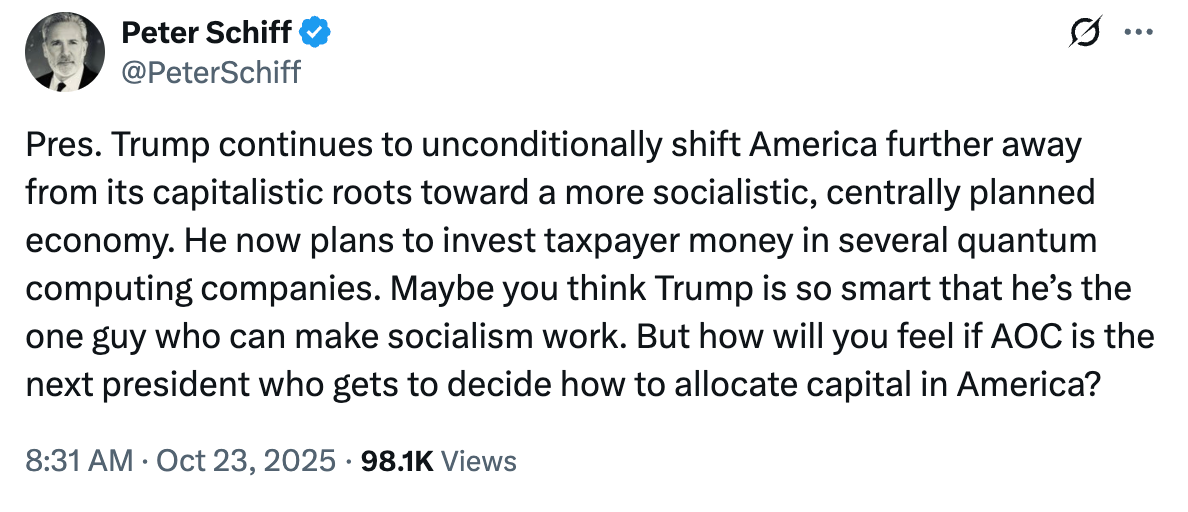Open the @PeterSchiff handle link
The image size is (1188, 512).
(210, 71)
